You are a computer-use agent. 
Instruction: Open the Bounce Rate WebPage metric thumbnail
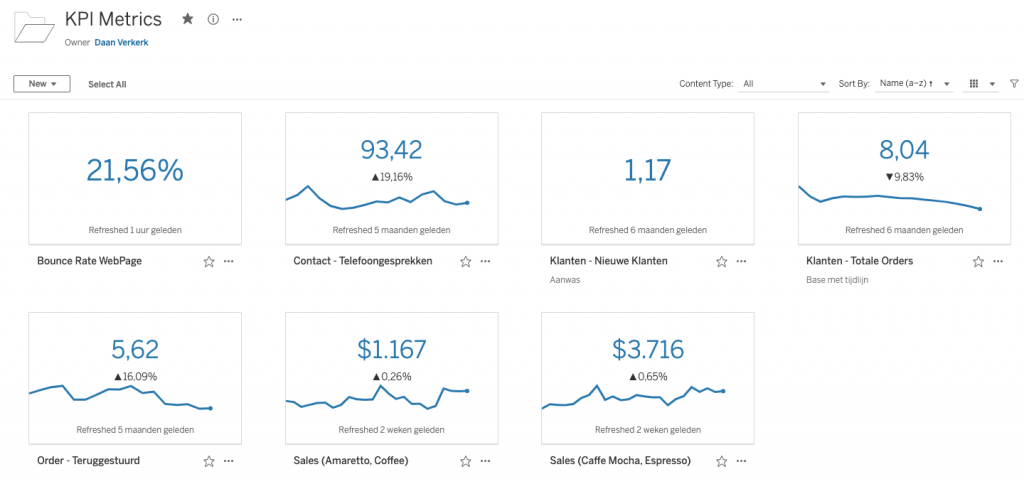(135, 177)
